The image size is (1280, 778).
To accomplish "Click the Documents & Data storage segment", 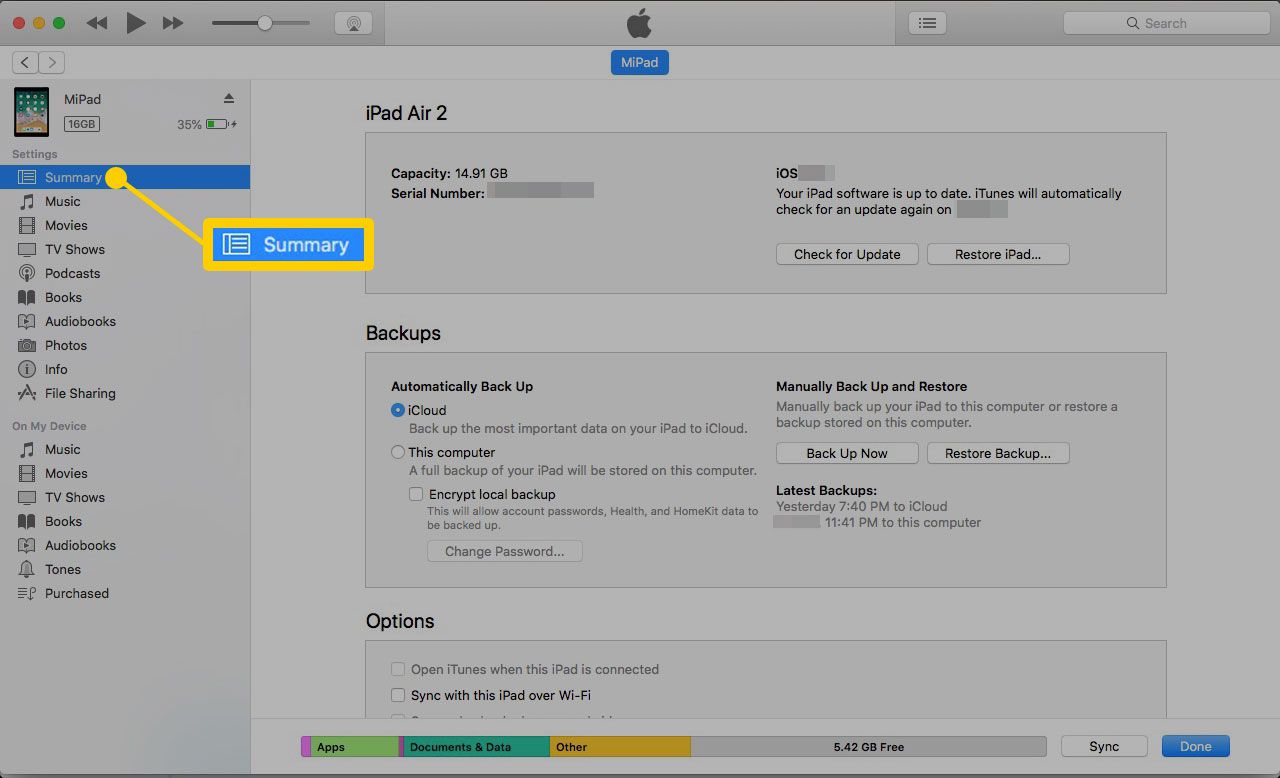I will [x=476, y=747].
